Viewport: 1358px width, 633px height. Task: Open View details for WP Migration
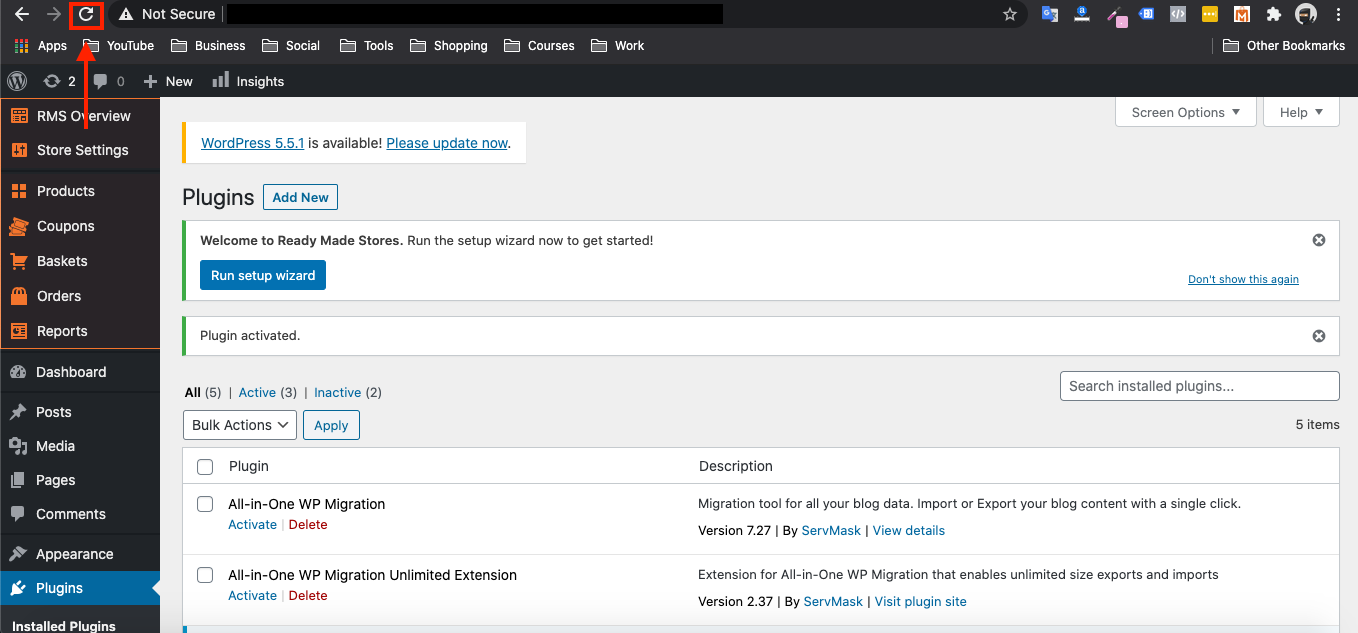(x=909, y=531)
